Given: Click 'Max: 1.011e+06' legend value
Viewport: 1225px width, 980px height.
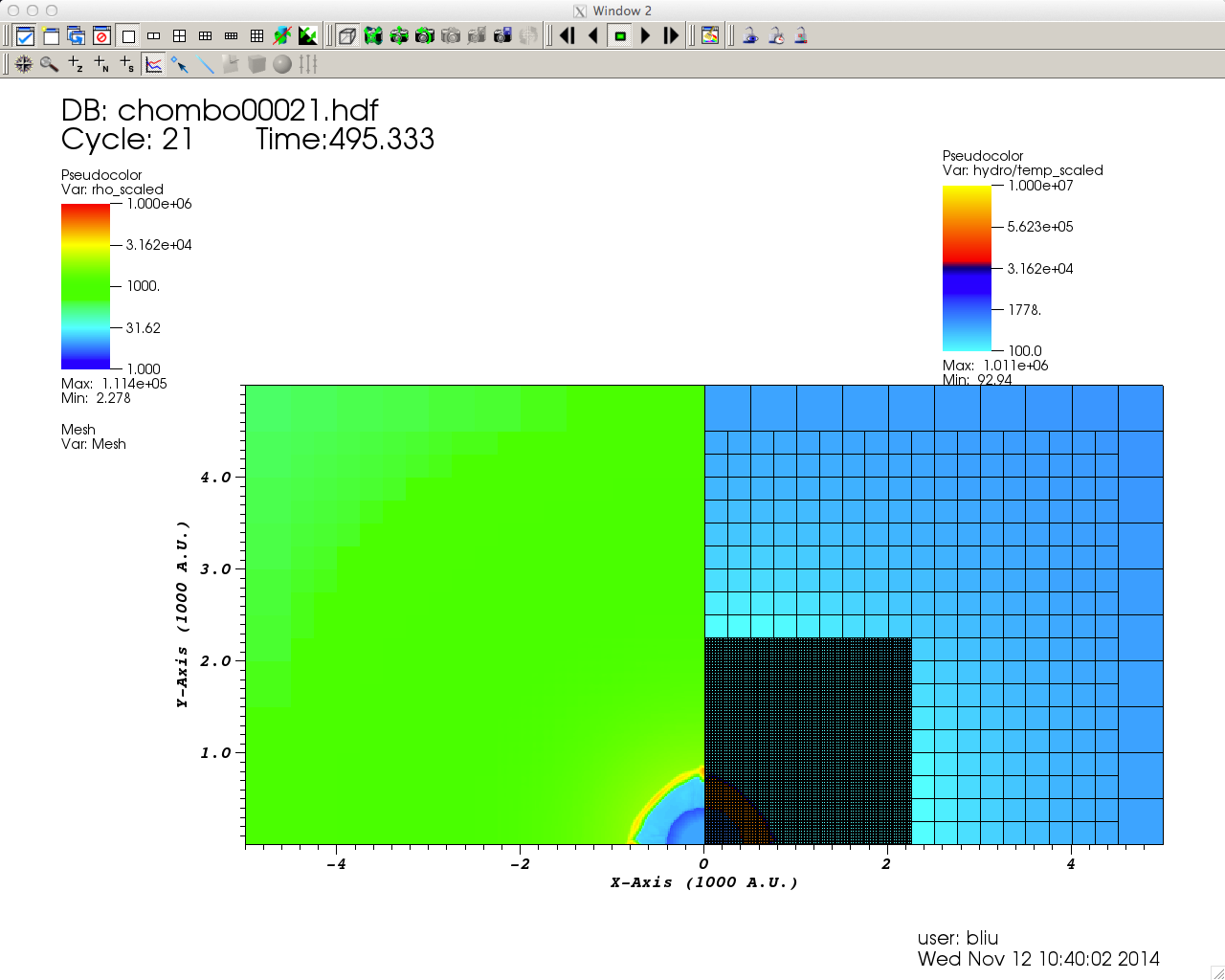Looking at the screenshot, I should coord(995,366).
